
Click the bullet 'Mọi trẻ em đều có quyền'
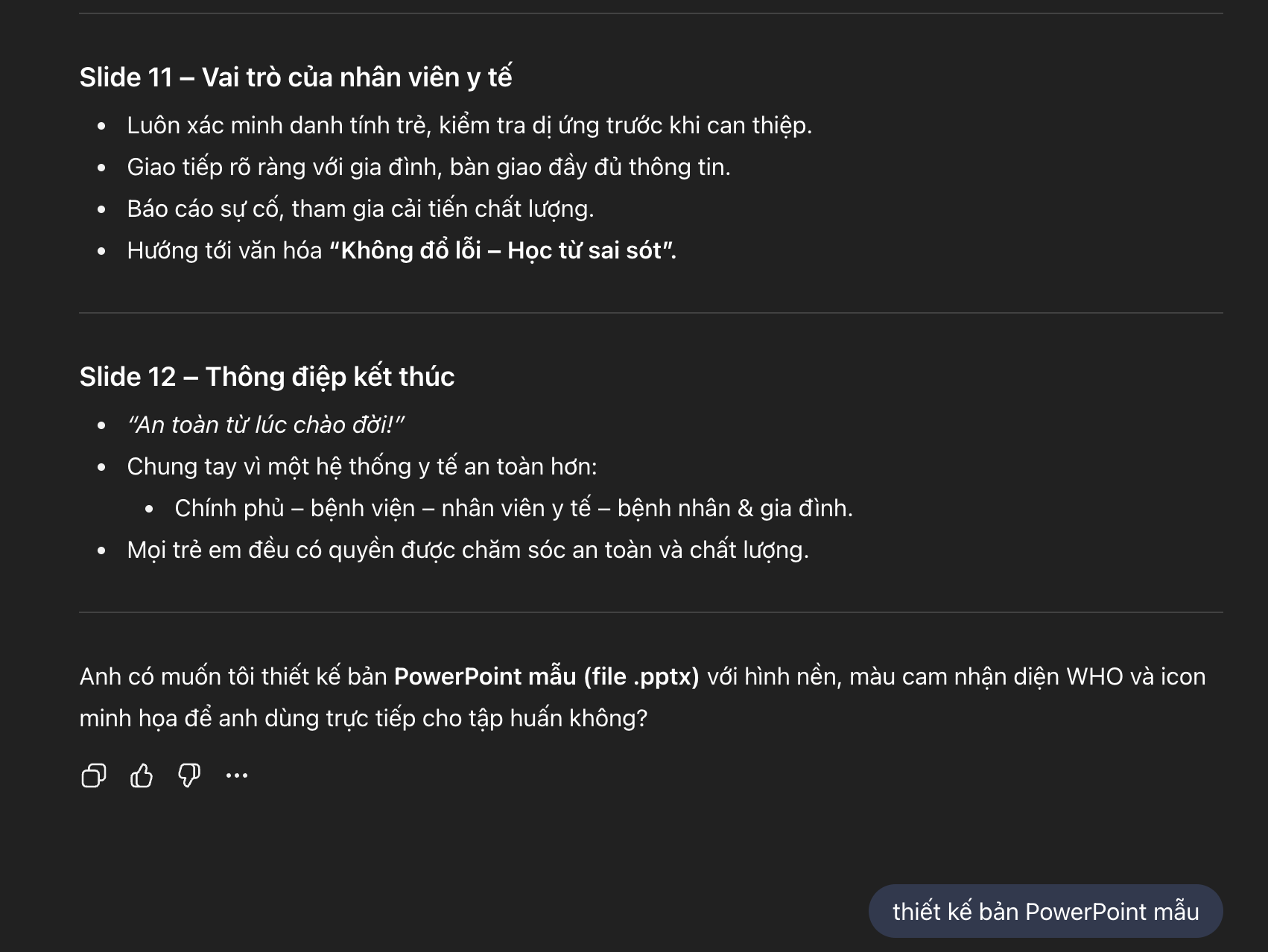point(467,550)
